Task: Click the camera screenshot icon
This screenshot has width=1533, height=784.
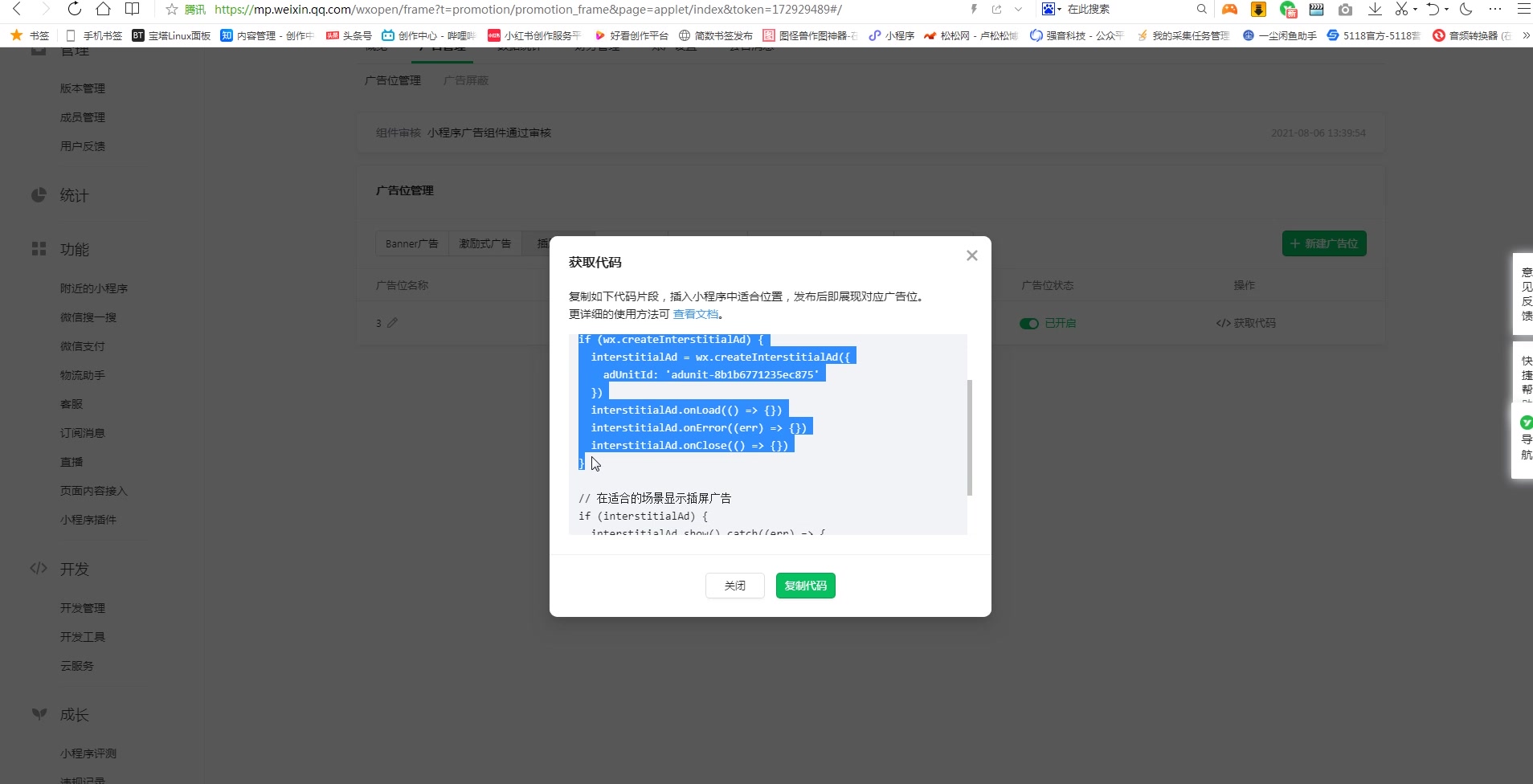Action: [x=1345, y=10]
